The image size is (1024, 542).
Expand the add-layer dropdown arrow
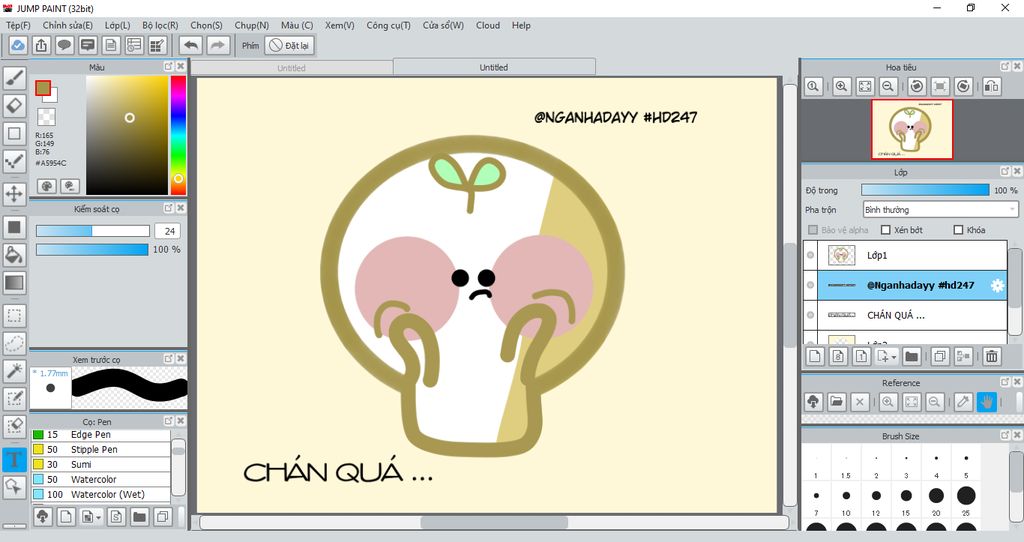coord(893,357)
